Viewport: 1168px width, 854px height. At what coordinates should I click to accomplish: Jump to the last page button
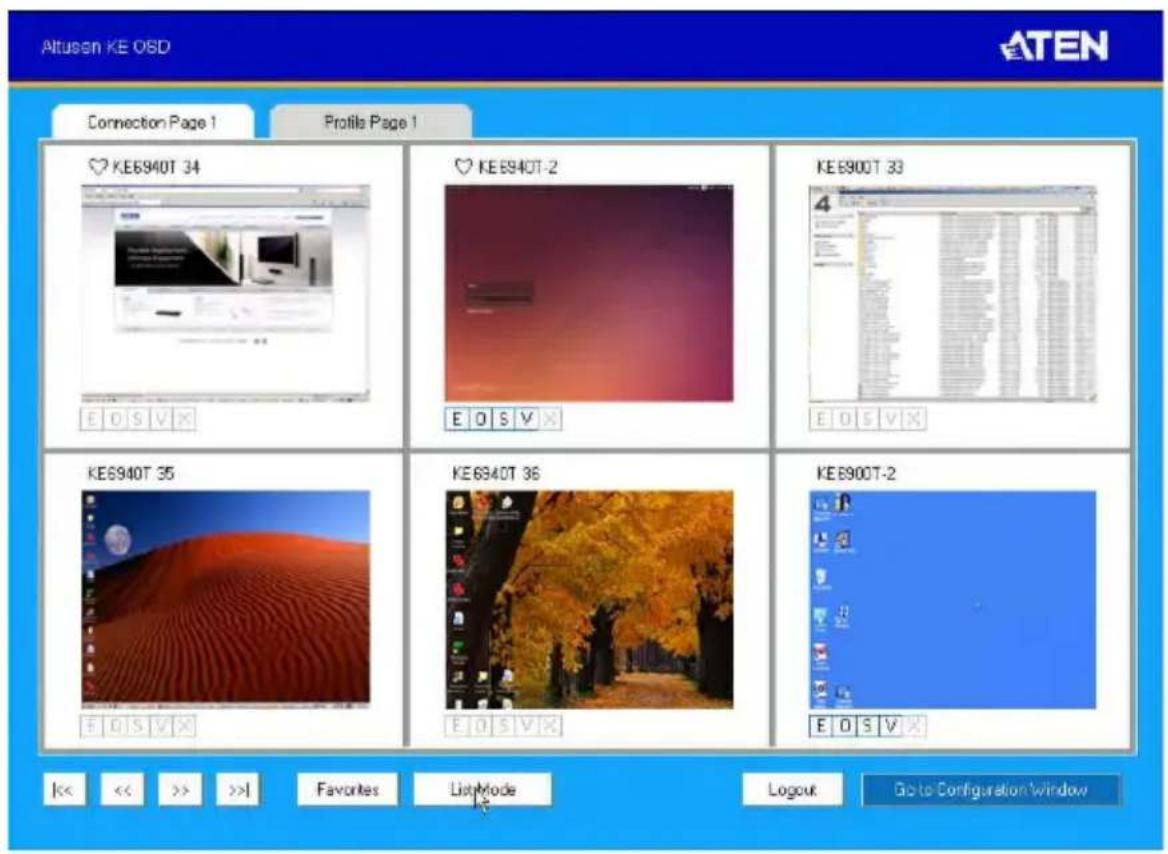click(238, 790)
